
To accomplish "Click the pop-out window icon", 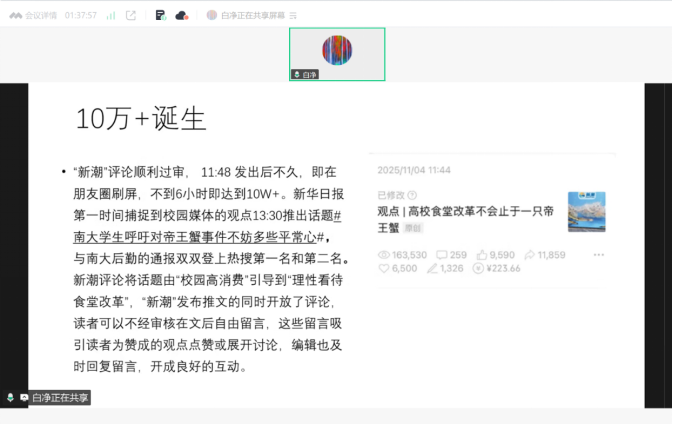I will [131, 15].
